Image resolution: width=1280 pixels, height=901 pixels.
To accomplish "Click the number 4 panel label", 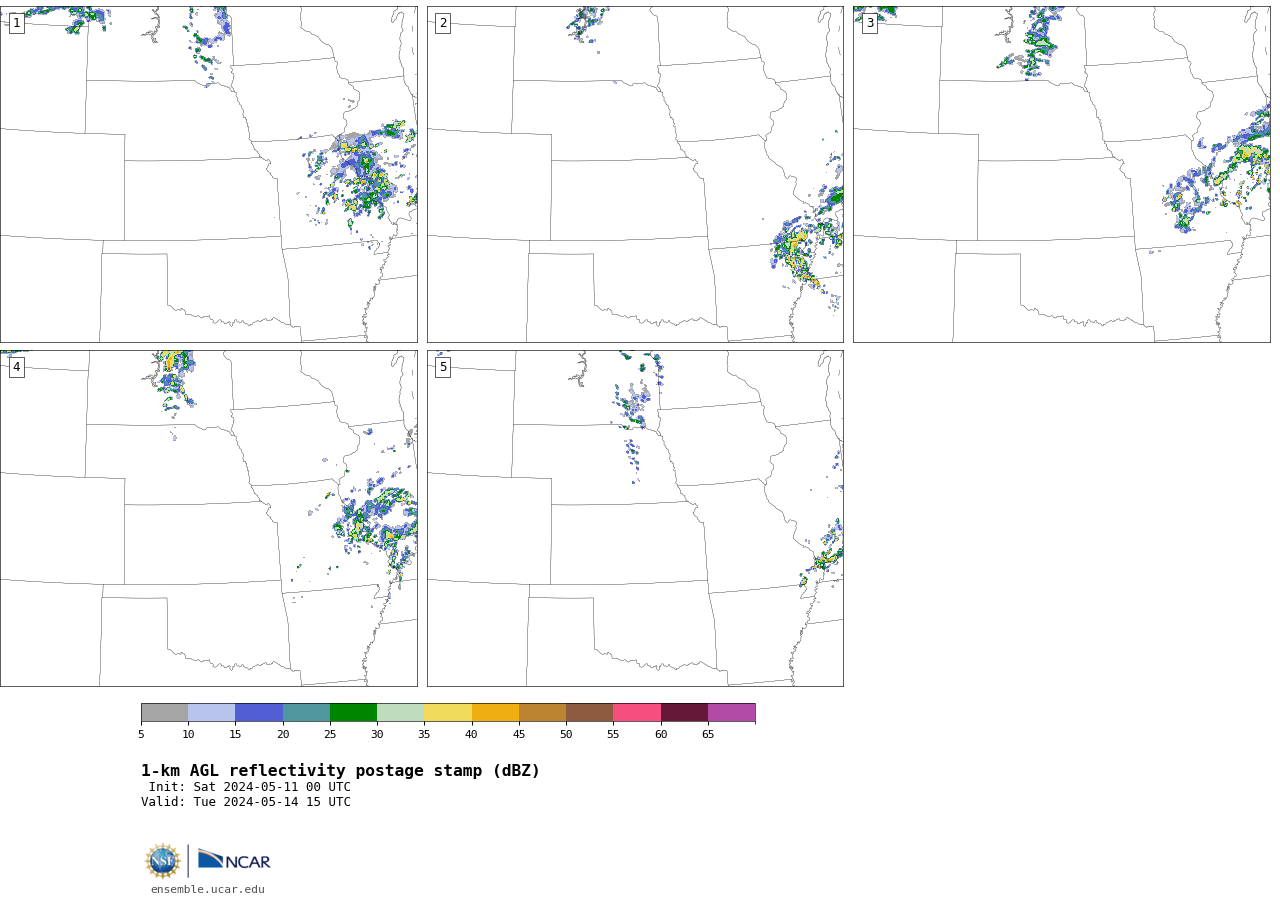I will [16, 367].
